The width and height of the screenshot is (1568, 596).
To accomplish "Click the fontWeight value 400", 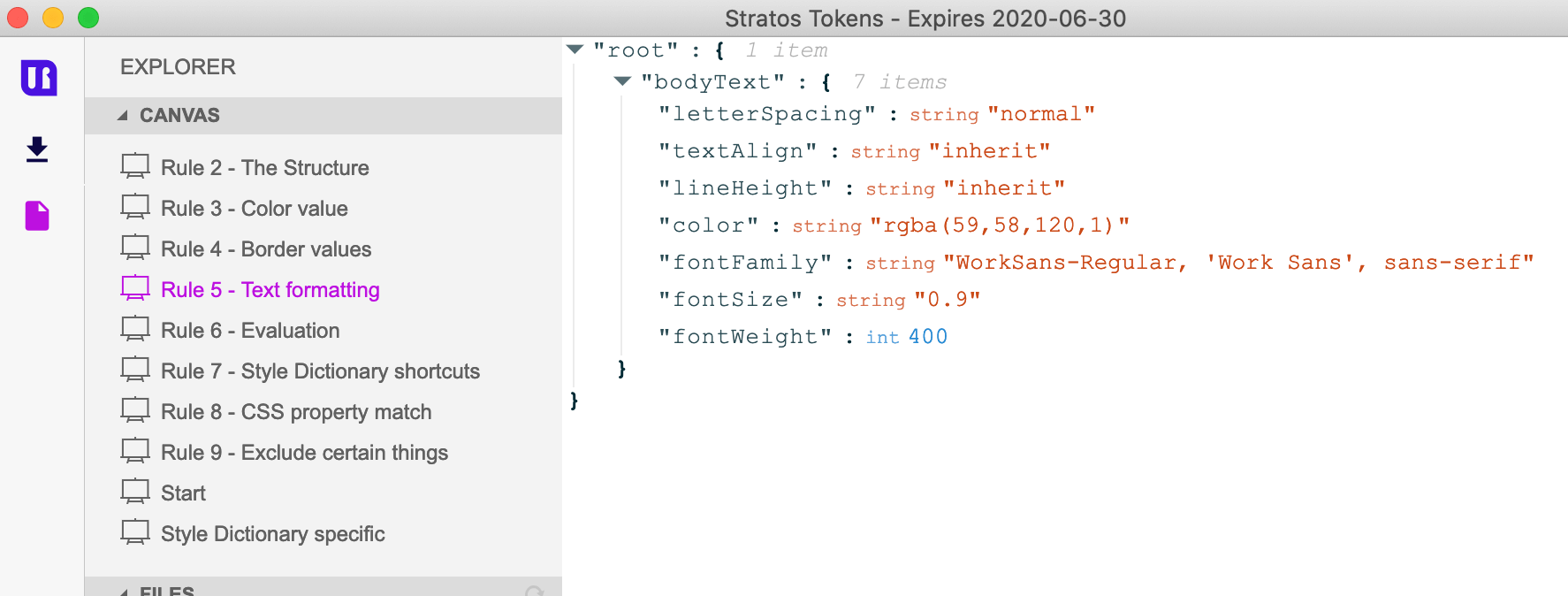I will tap(928, 337).
